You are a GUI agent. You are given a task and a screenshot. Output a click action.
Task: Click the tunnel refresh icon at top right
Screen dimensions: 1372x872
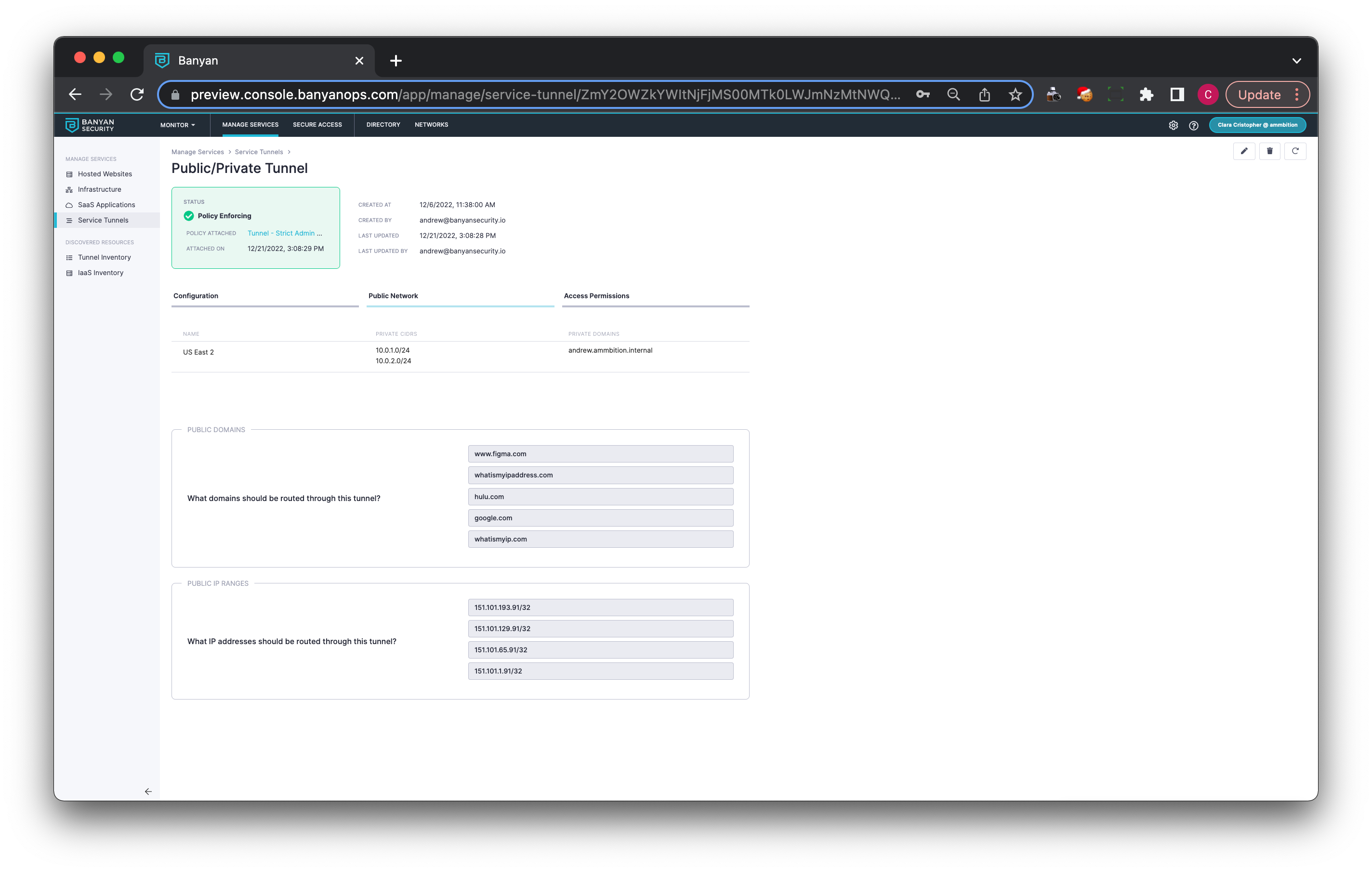coord(1295,151)
